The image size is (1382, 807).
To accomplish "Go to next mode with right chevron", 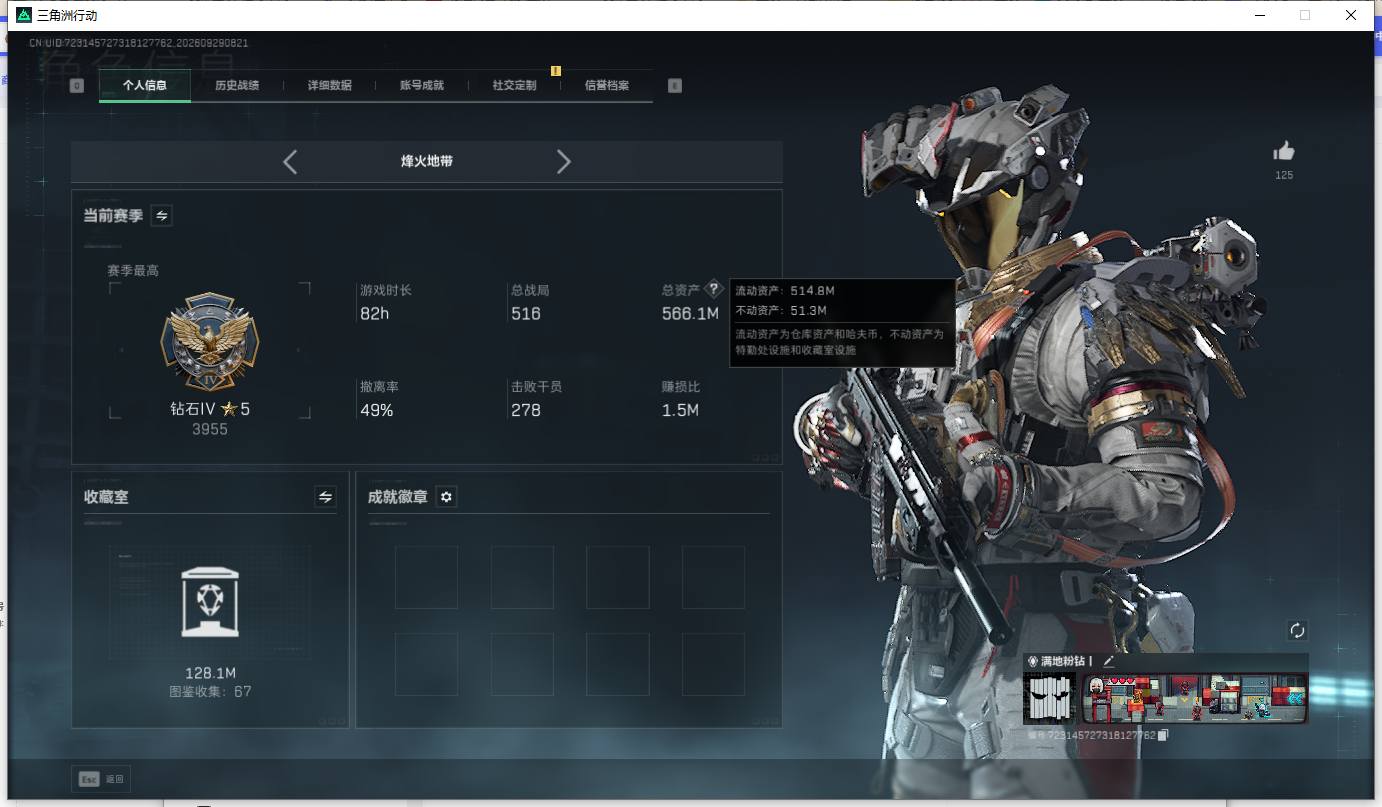I will pyautogui.click(x=564, y=162).
